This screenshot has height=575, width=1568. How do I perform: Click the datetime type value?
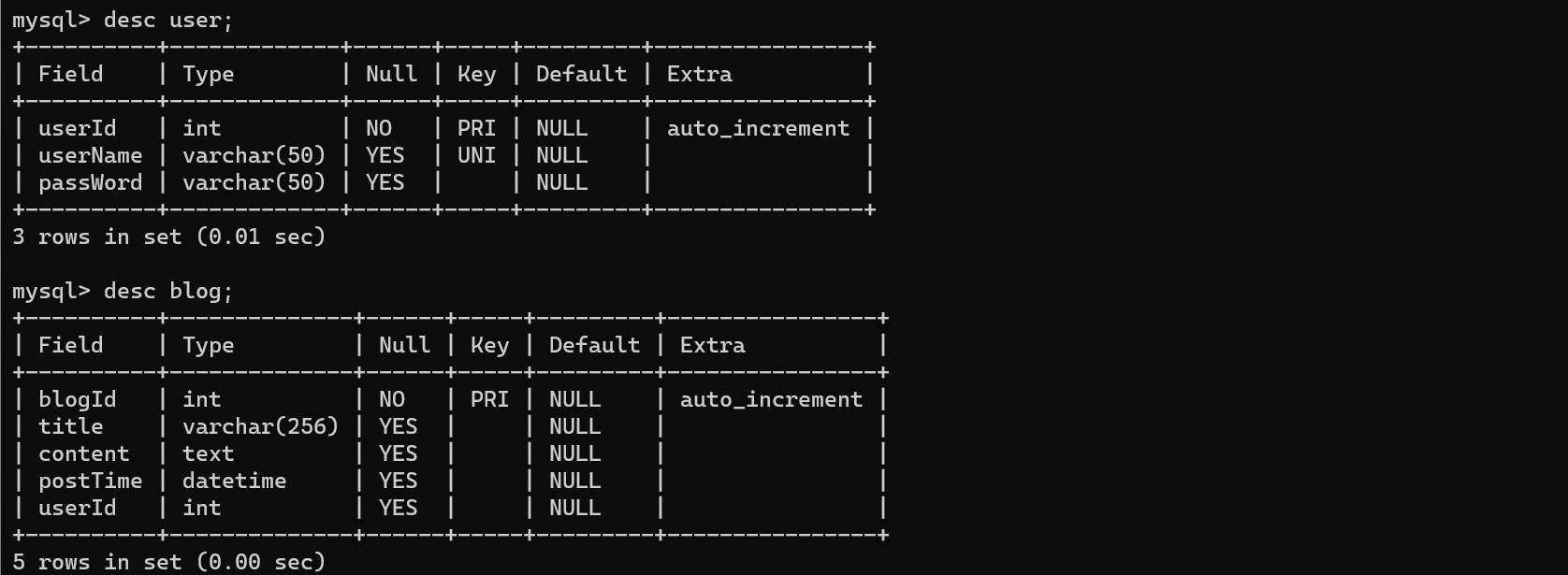pyautogui.click(x=235, y=481)
